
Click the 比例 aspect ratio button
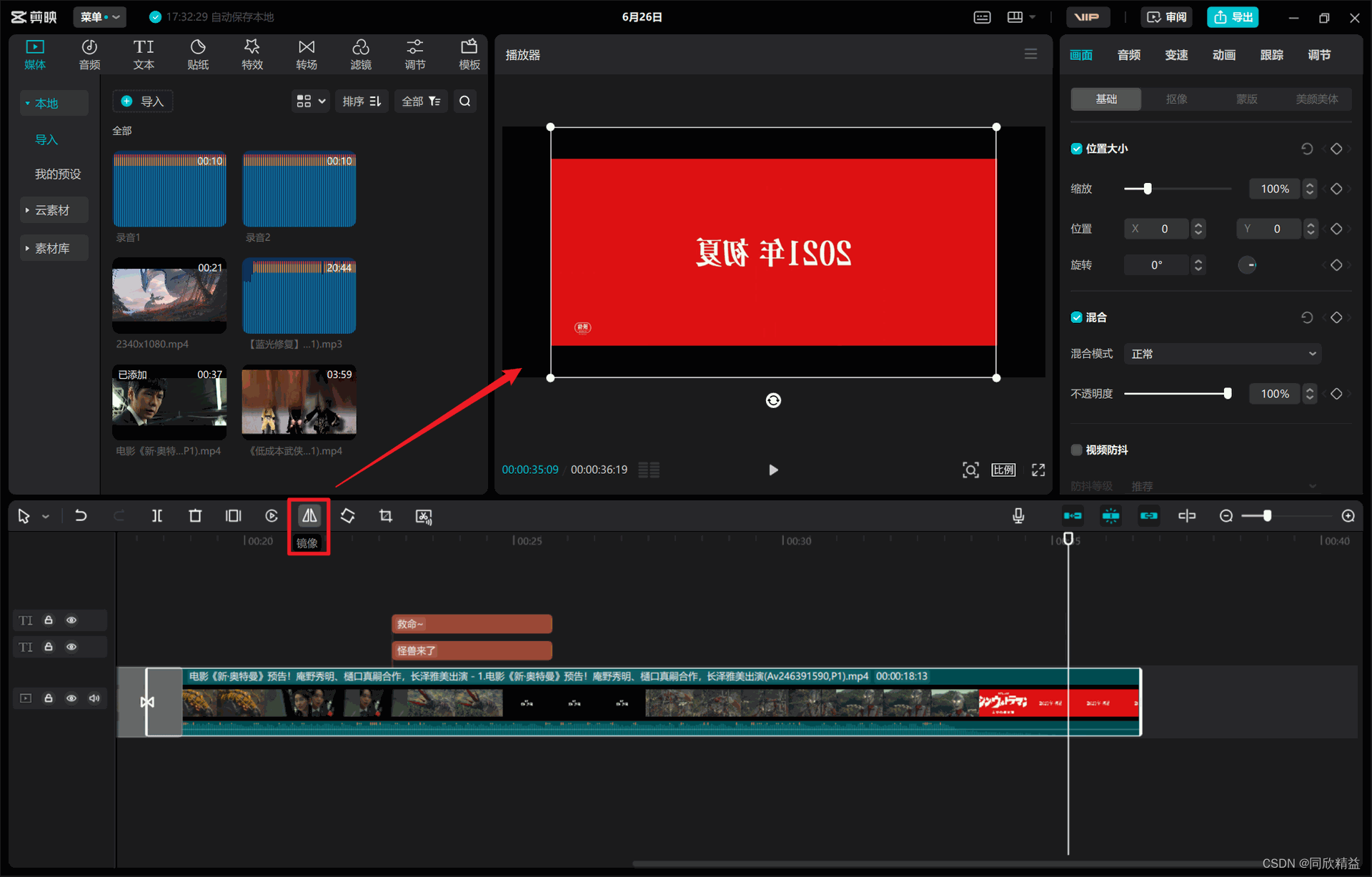pos(1003,470)
